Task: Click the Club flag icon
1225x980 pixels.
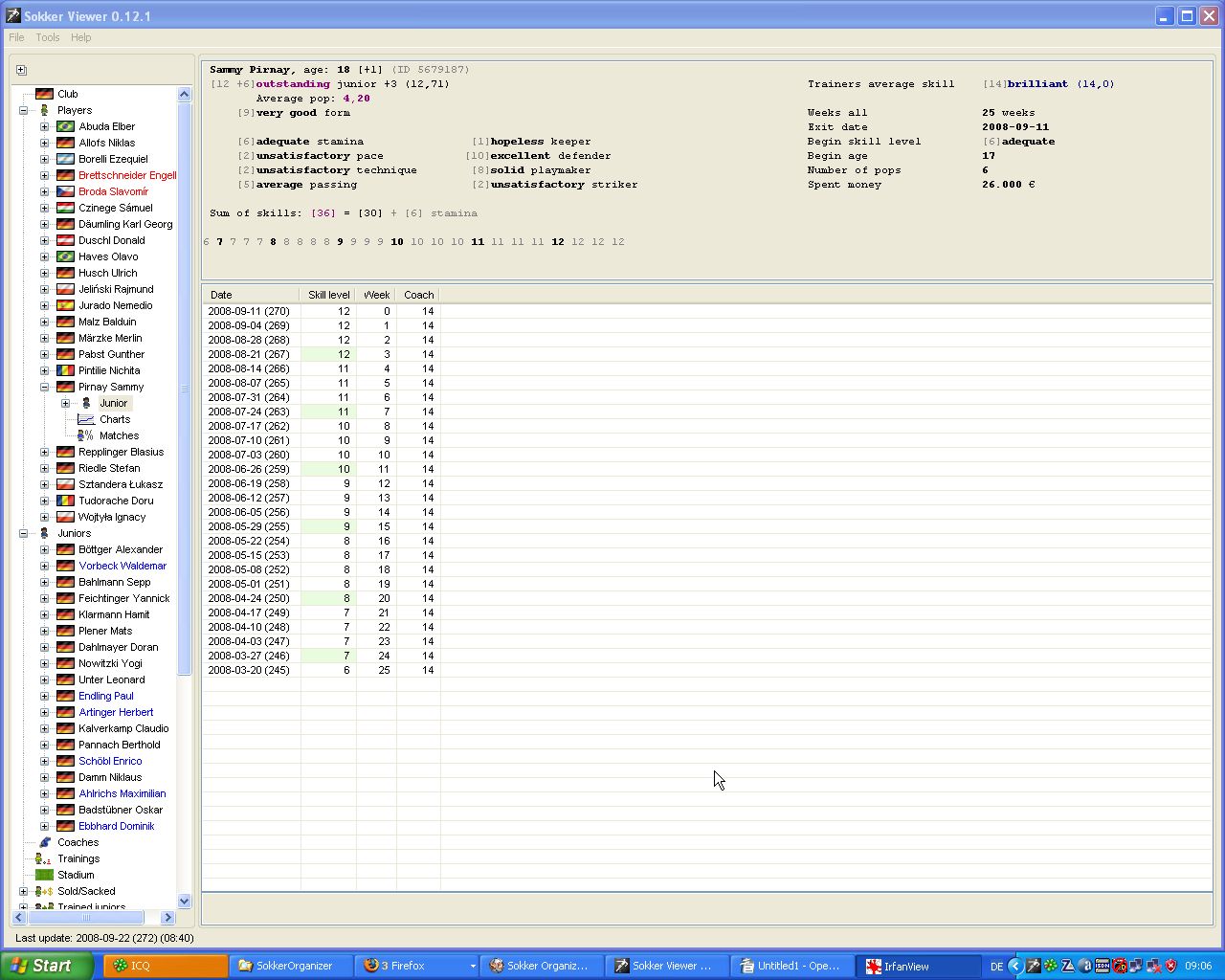Action: [x=44, y=94]
